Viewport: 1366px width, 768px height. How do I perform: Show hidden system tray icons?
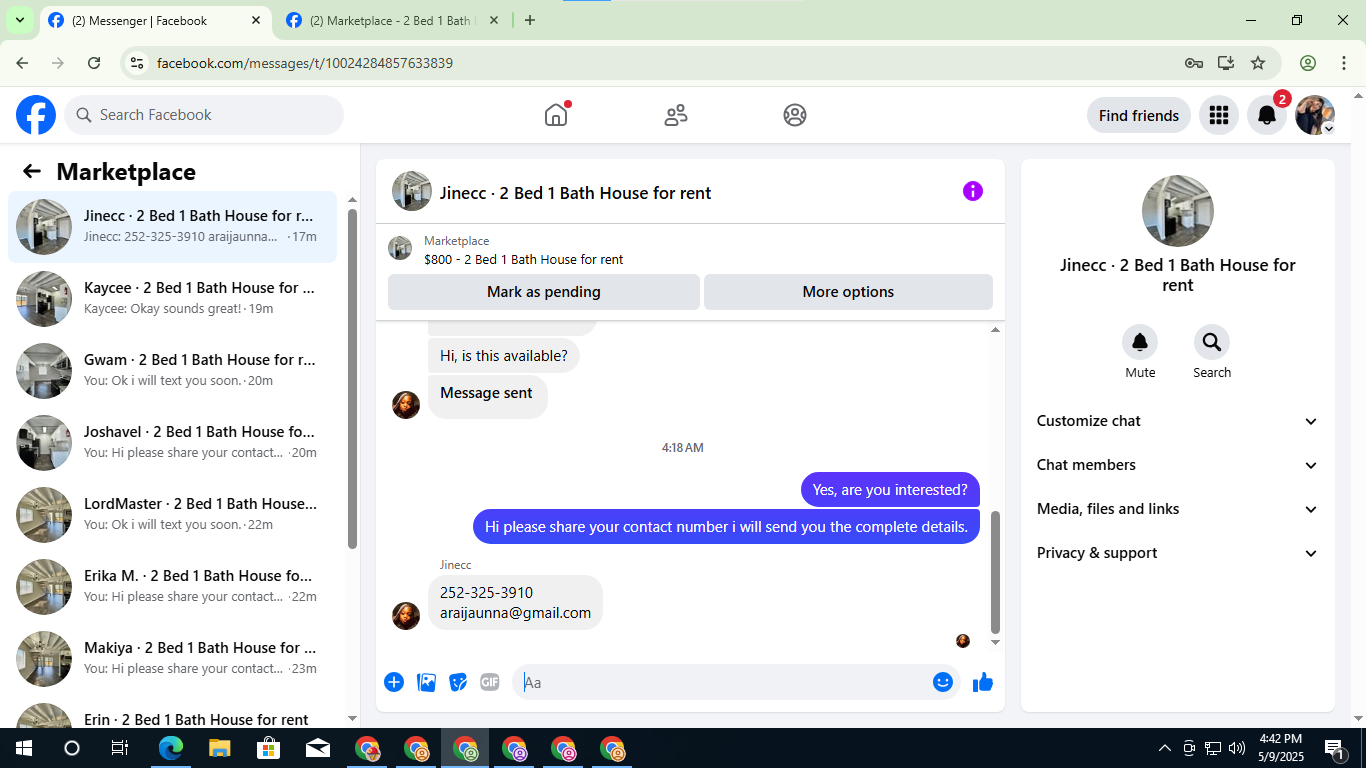coord(1164,748)
